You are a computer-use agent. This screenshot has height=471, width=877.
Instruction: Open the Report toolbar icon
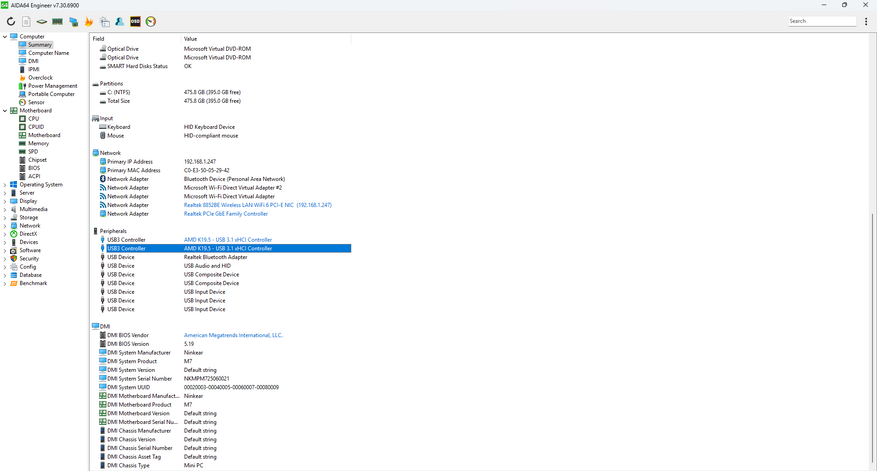point(26,22)
